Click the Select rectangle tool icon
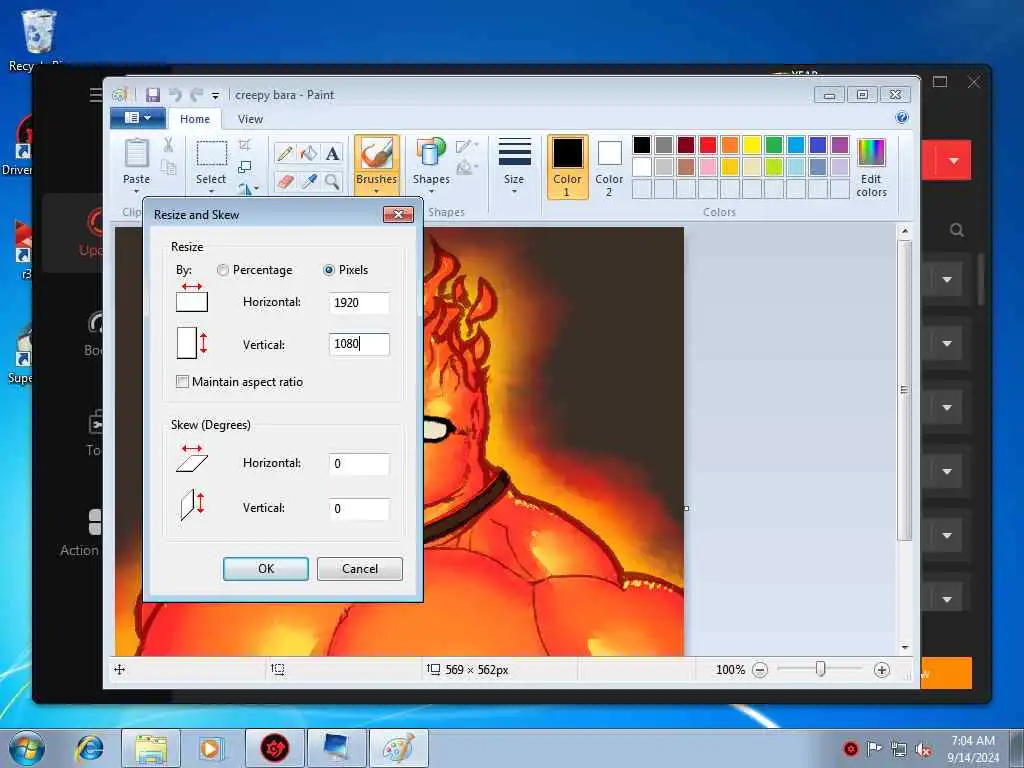 212,154
